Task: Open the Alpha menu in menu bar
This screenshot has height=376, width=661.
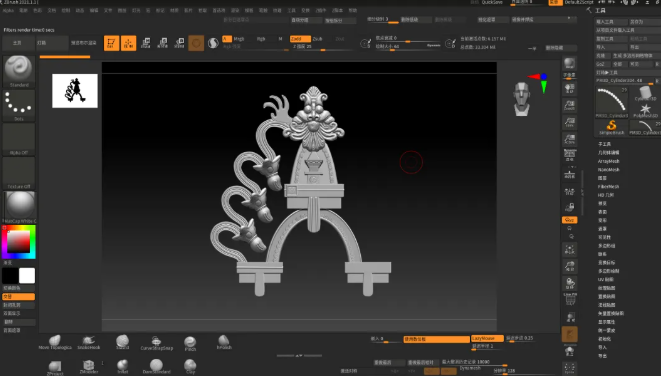Action: (8, 11)
